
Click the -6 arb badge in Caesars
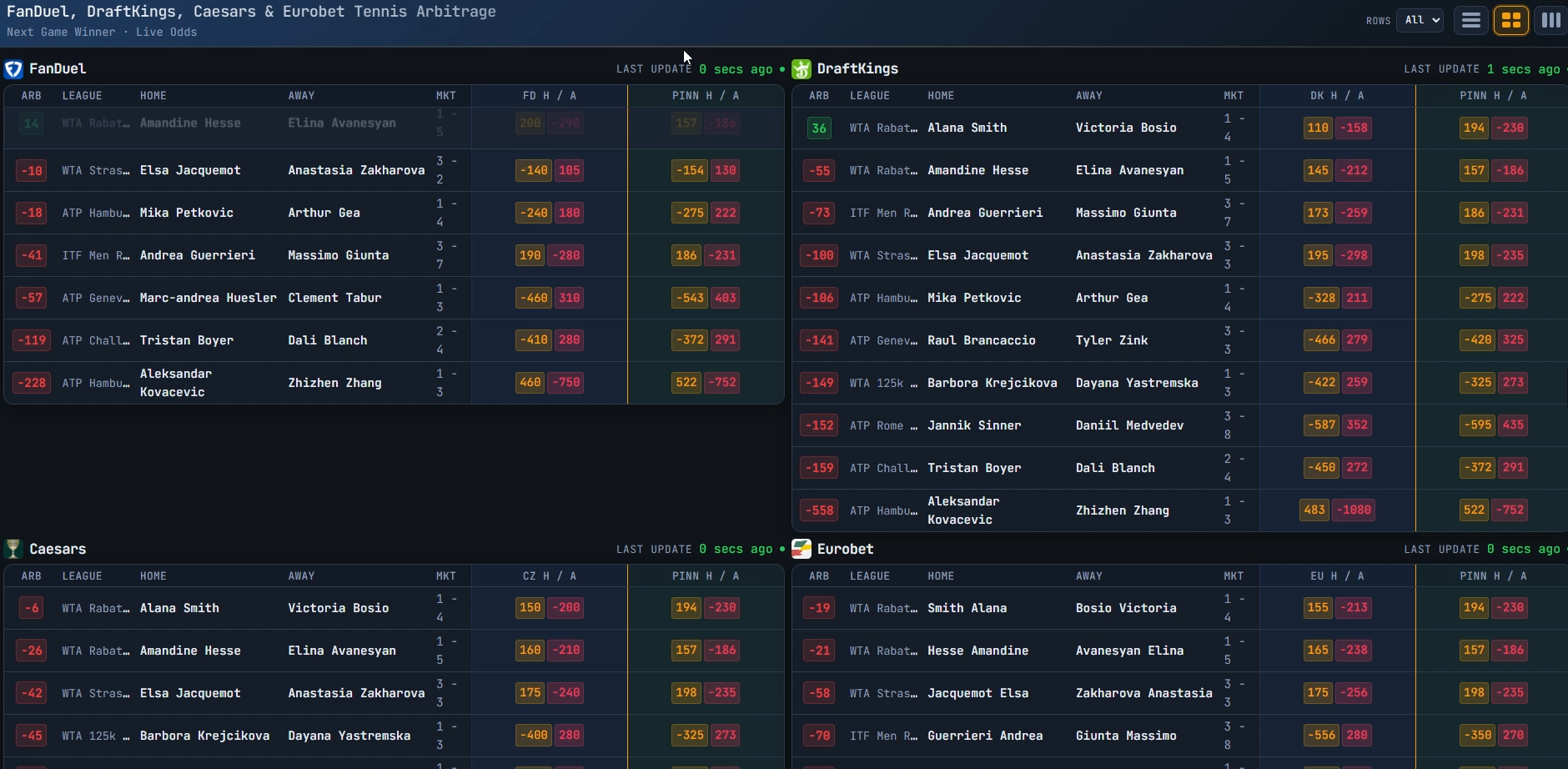[x=32, y=608]
